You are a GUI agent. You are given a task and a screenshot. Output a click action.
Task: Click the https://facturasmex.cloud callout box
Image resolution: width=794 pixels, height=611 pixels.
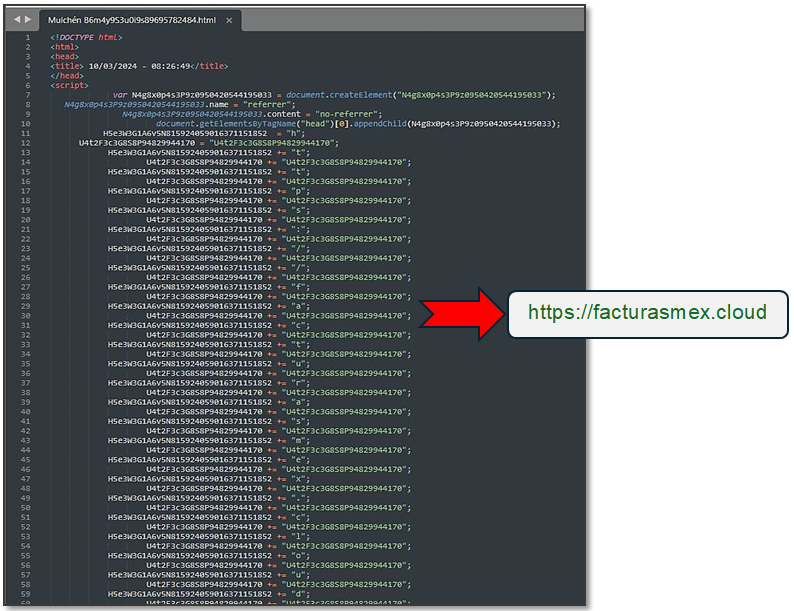[x=648, y=312]
